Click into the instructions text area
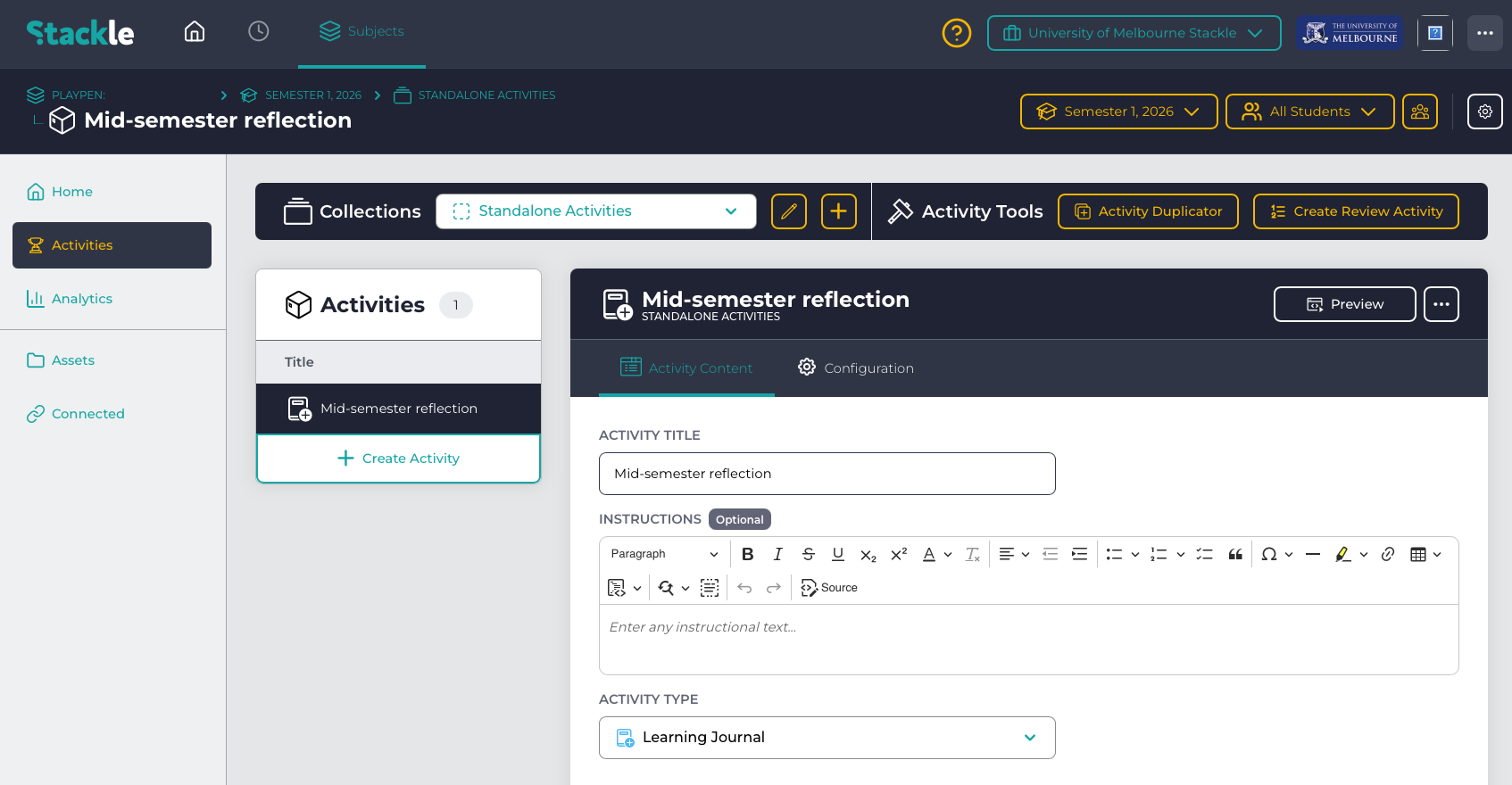Screen dimensions: 1512x785 pos(1029,640)
